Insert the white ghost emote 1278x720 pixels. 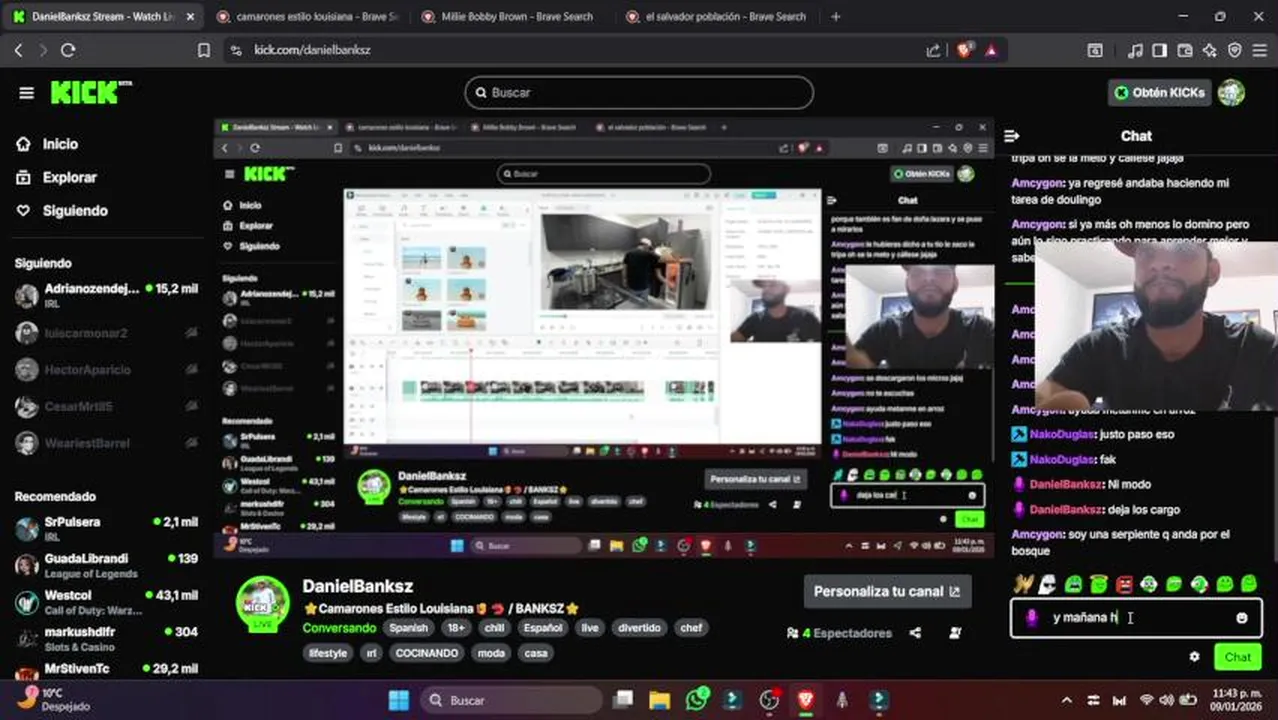[1047, 584]
